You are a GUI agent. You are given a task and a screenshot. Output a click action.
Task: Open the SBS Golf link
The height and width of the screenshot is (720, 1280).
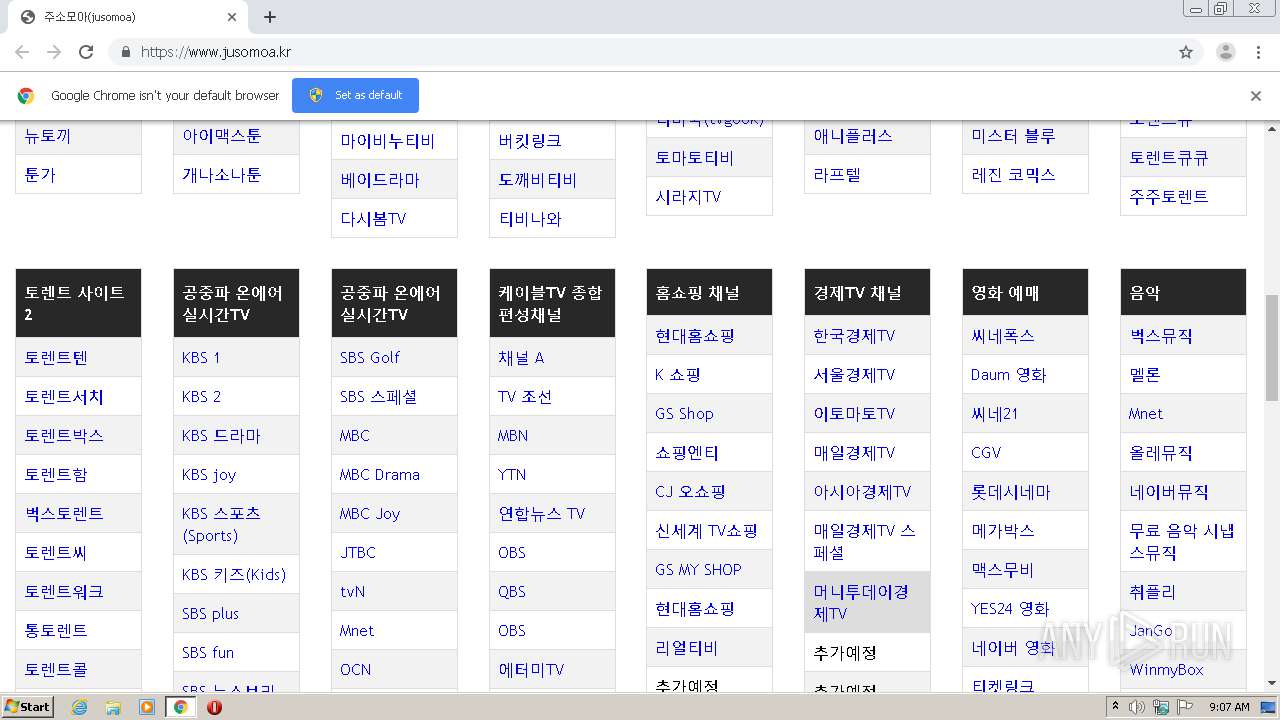[x=370, y=358]
